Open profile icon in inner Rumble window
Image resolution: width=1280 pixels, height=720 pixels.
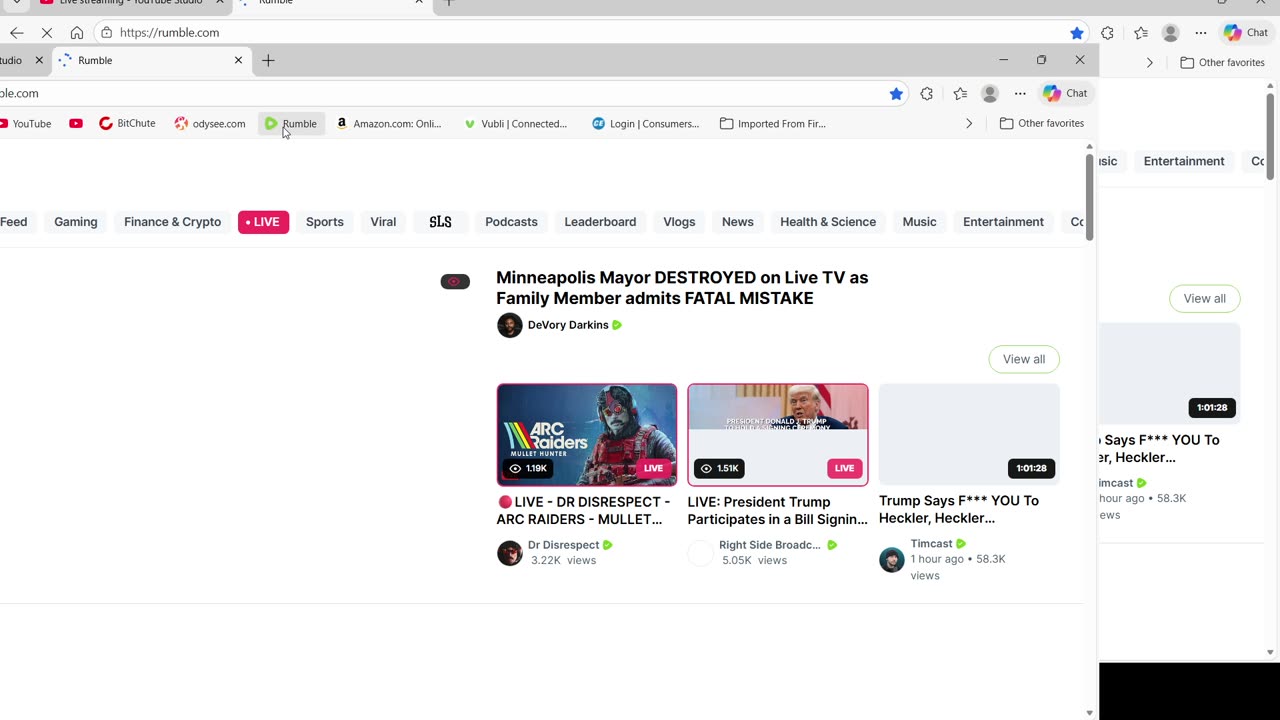[990, 93]
